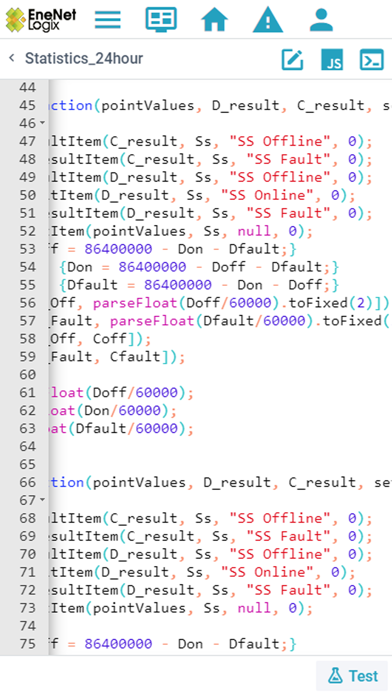Open the JS script icon
This screenshot has height=696, width=392.
(x=332, y=59)
